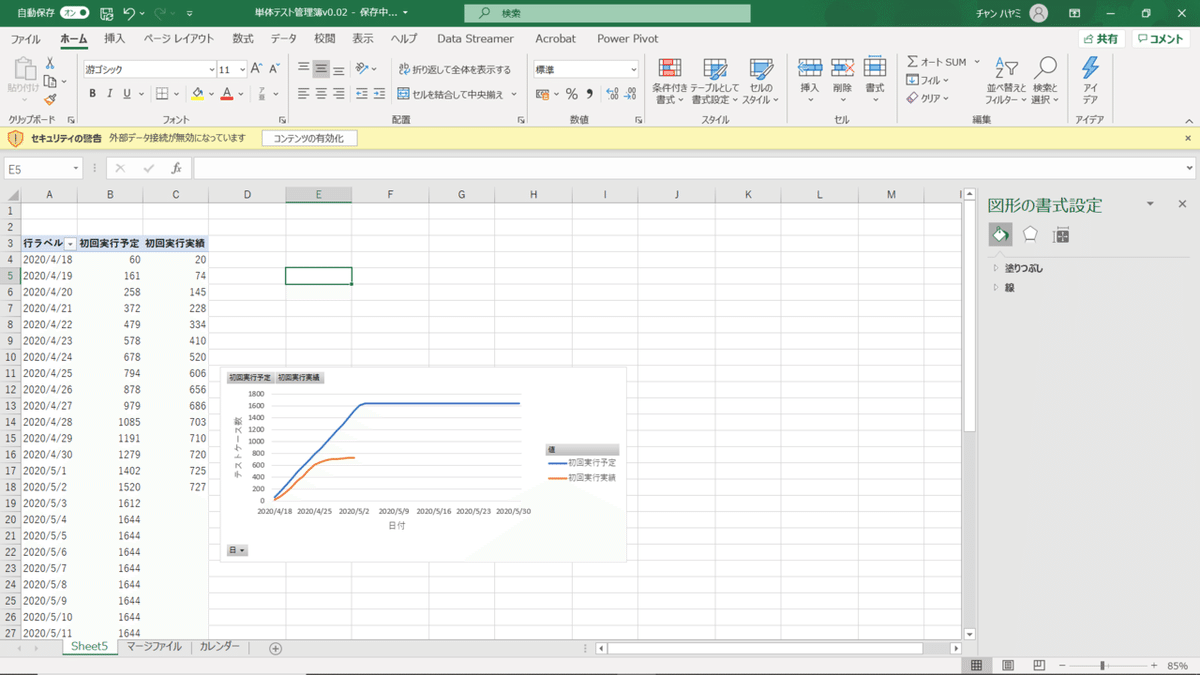Click the Format Painter brush icon
This screenshot has width=1200, height=675.
pyautogui.click(x=50, y=99)
